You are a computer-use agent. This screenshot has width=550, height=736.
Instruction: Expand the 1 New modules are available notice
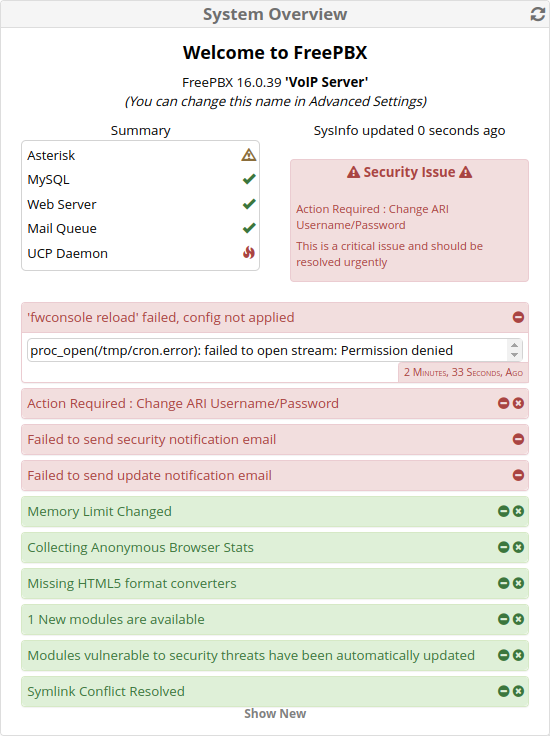tap(504, 619)
